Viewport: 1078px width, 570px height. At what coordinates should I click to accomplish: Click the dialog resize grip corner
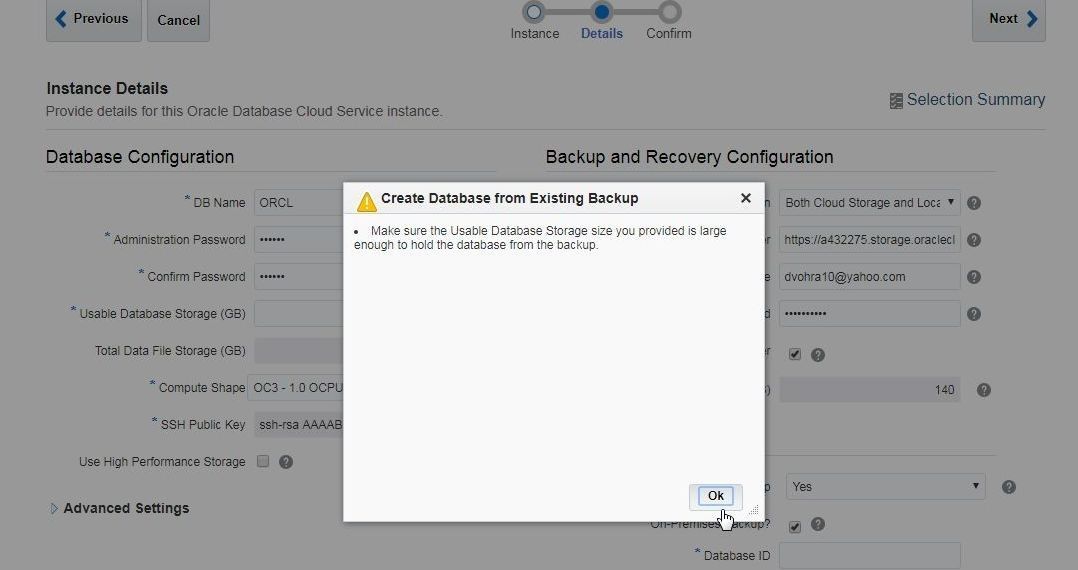click(x=754, y=510)
